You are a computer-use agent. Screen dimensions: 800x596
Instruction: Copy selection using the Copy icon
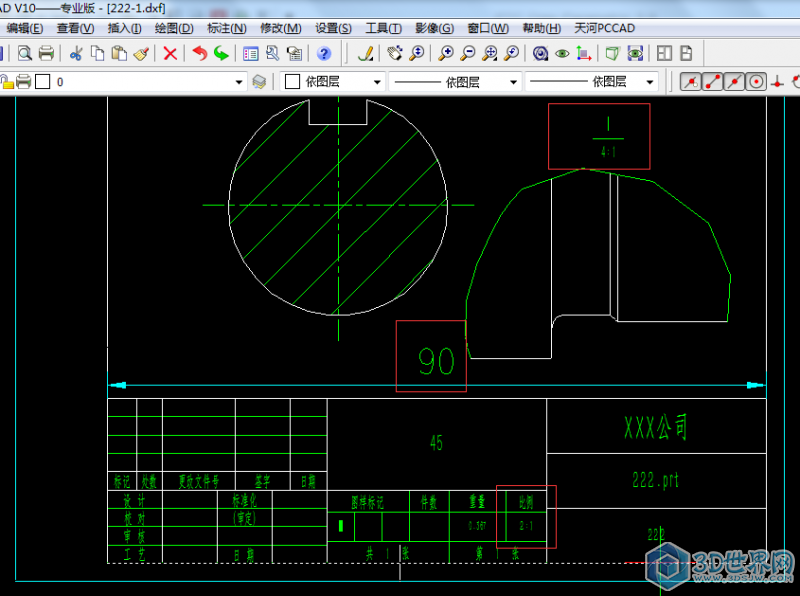pyautogui.click(x=97, y=53)
